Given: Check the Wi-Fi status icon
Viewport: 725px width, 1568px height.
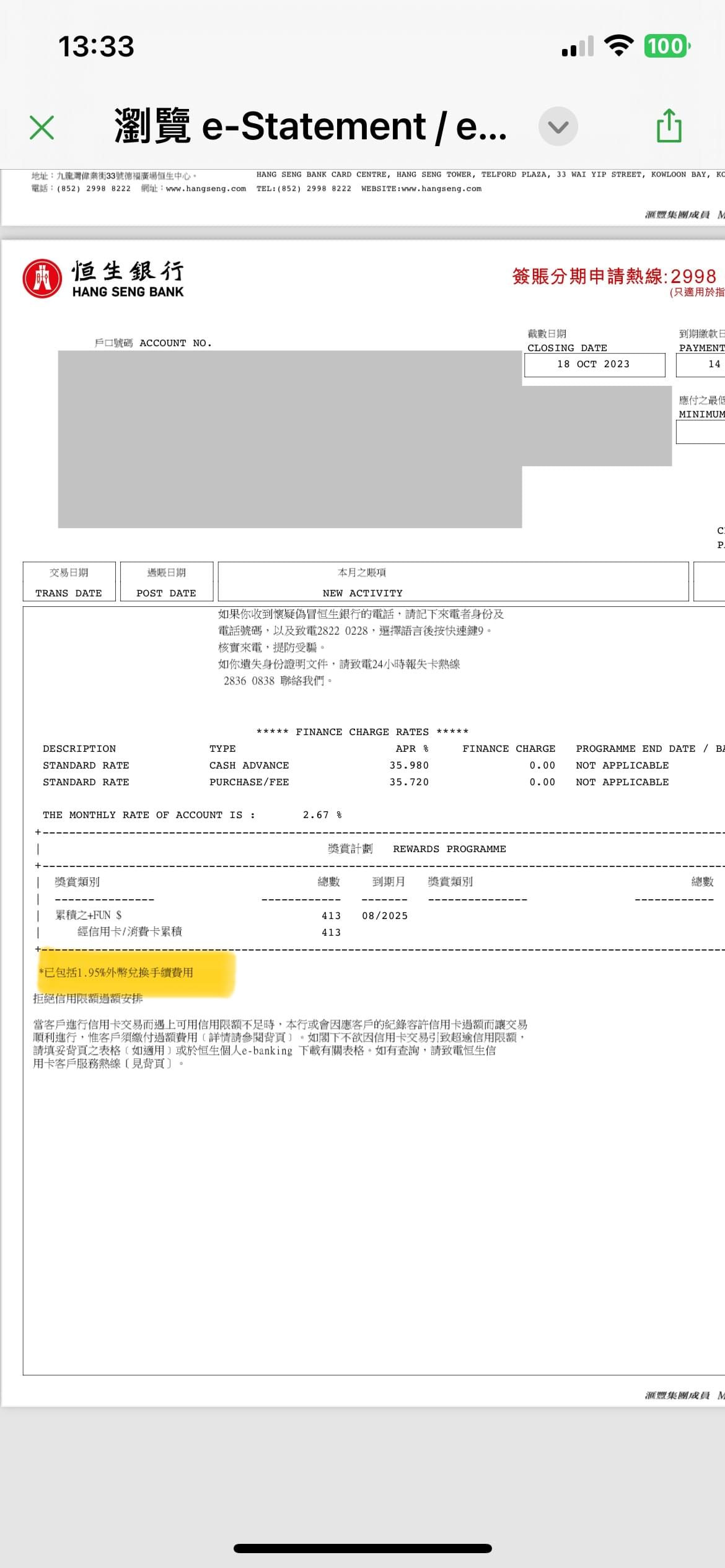Looking at the screenshot, I should coord(618,46).
